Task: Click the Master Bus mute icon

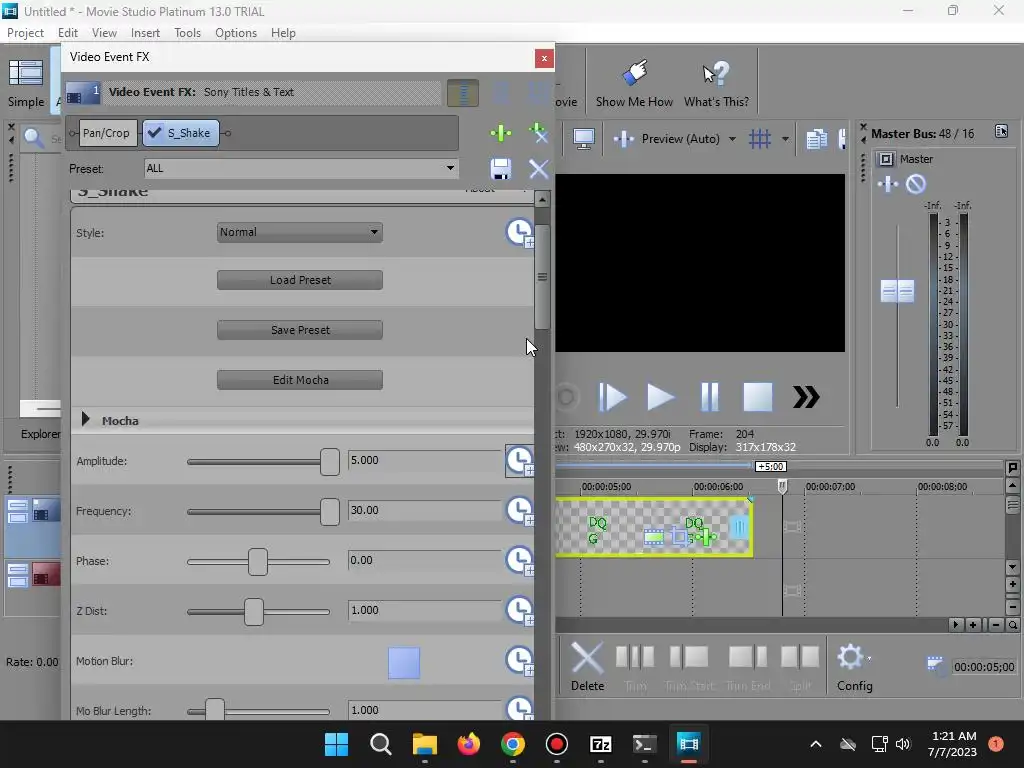Action: [x=916, y=184]
